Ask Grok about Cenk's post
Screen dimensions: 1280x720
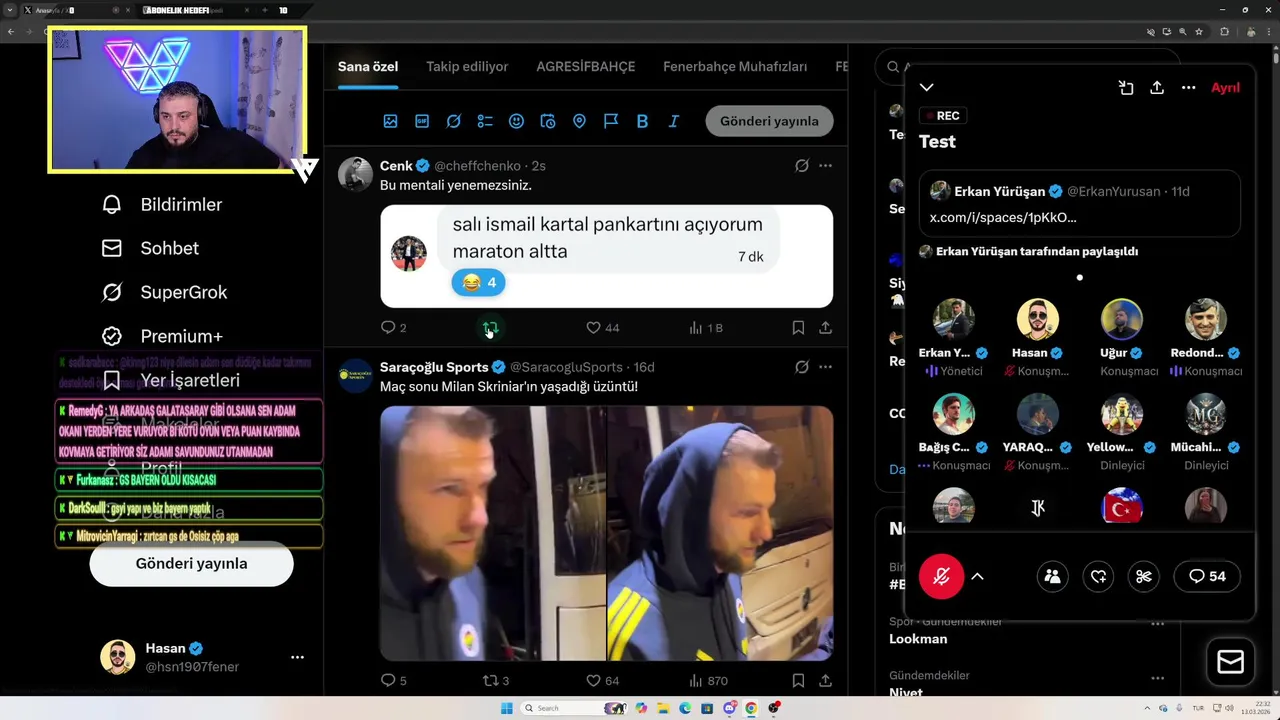click(x=801, y=166)
